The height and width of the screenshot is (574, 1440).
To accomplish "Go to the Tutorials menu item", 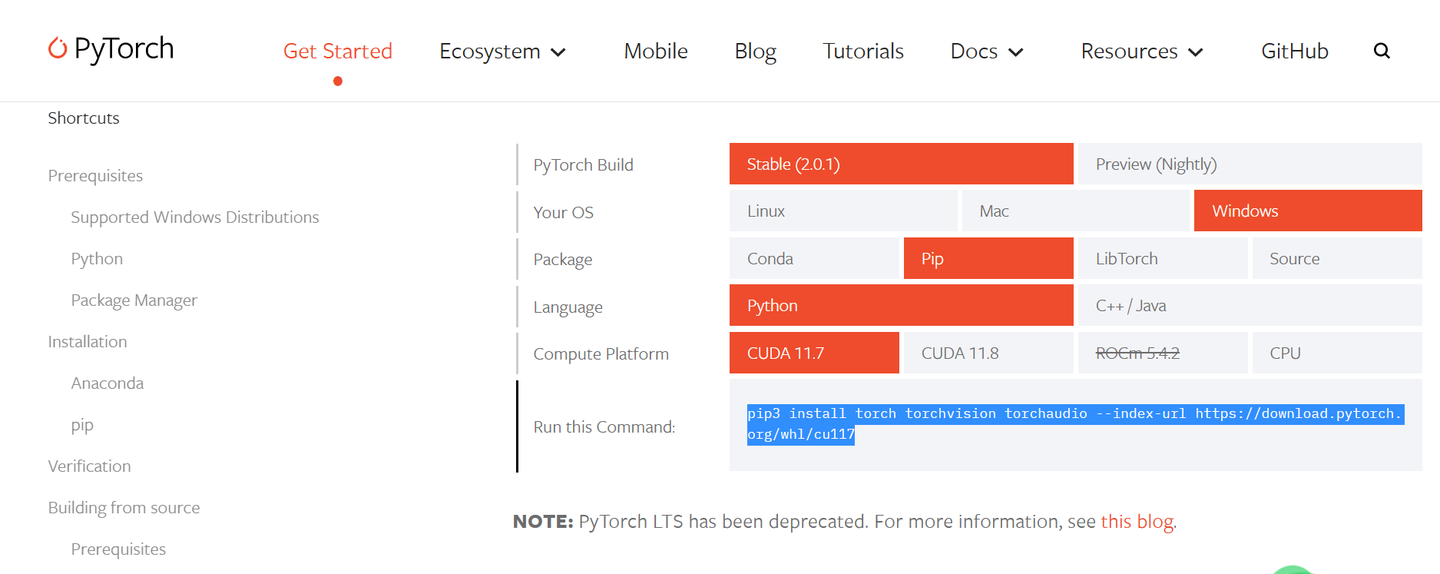I will click(x=863, y=52).
